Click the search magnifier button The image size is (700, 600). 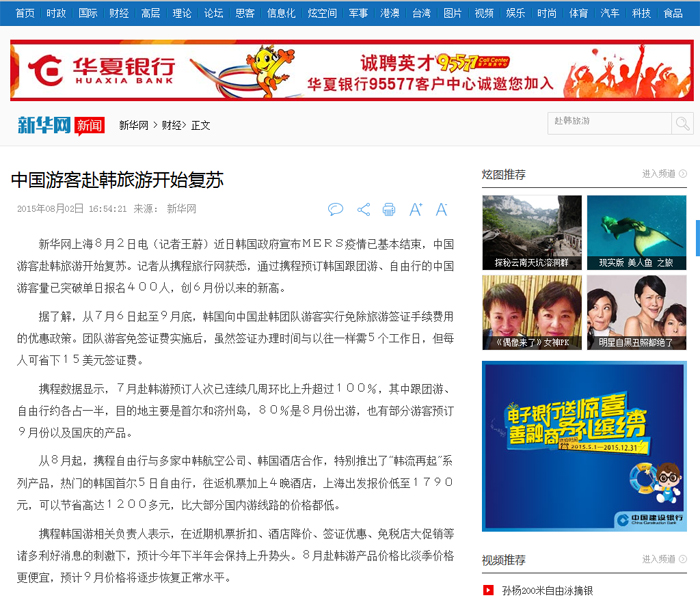coord(682,123)
